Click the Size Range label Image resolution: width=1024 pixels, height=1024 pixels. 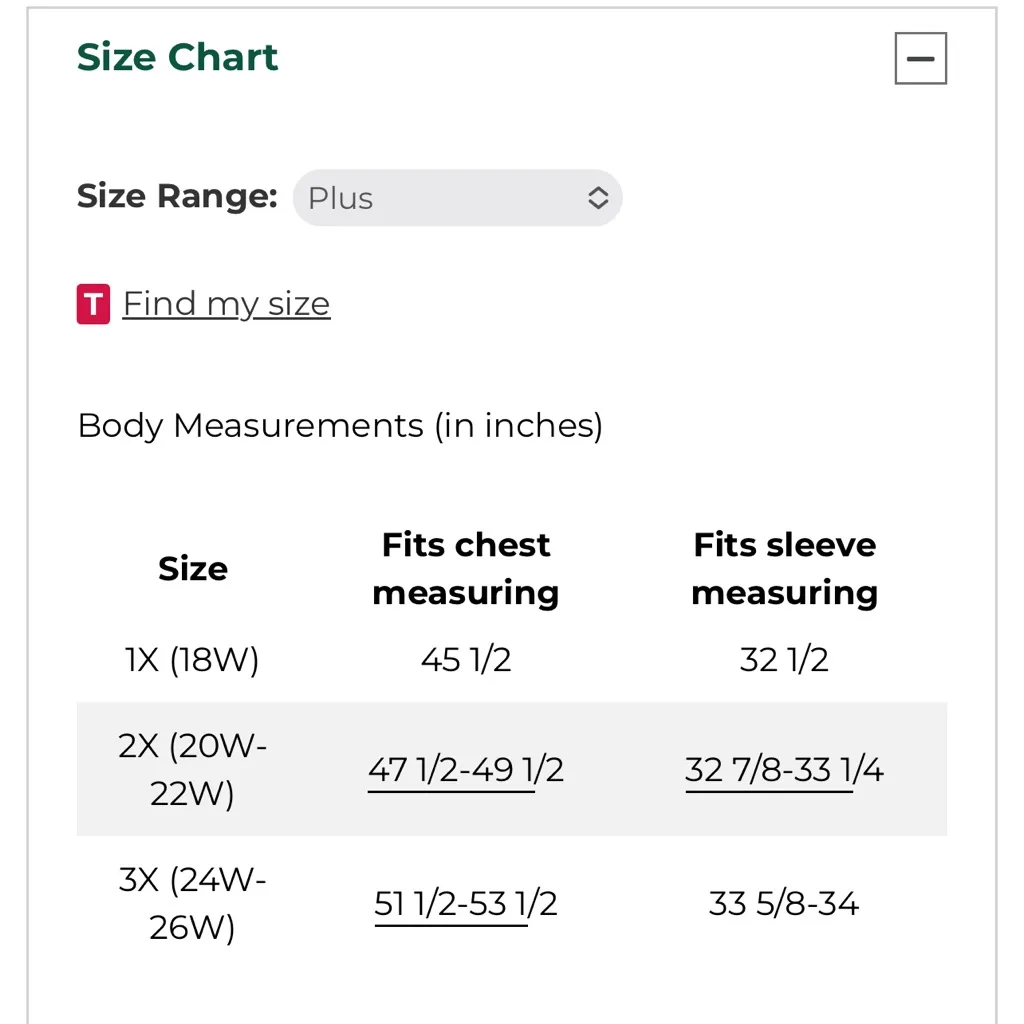(177, 196)
